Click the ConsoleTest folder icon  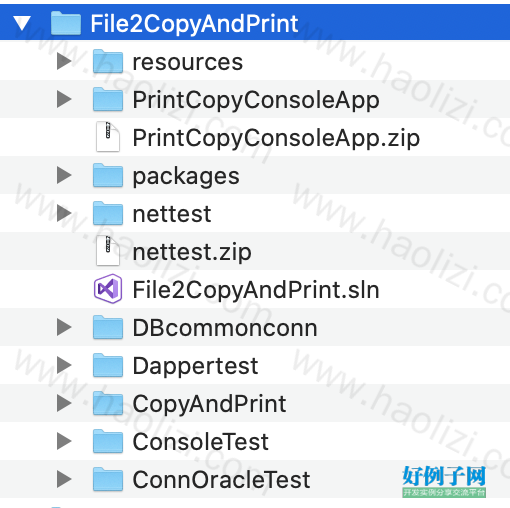[108, 441]
